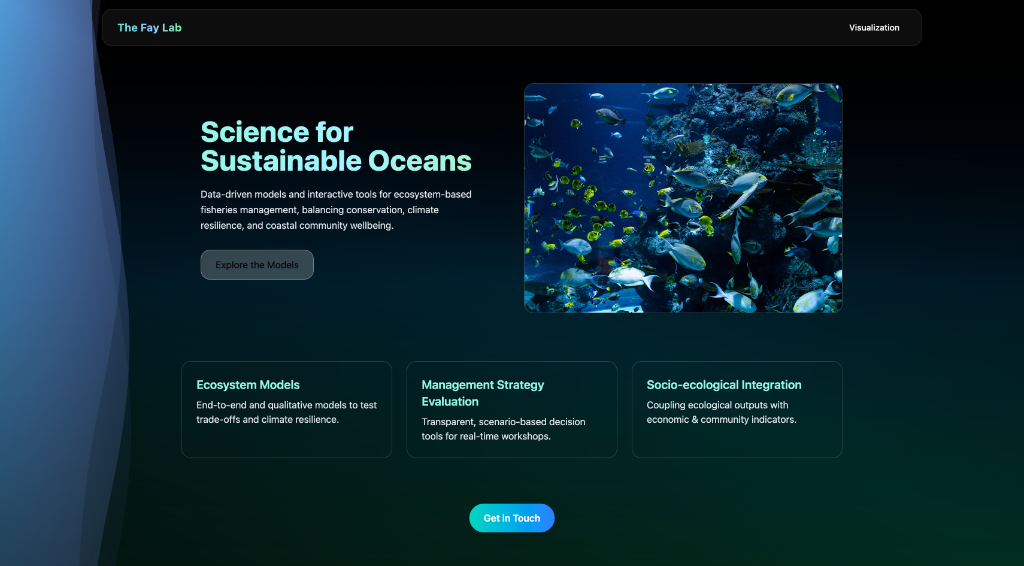Select the Socio-ecological Integration card title
1024x566 pixels.
[x=723, y=385]
